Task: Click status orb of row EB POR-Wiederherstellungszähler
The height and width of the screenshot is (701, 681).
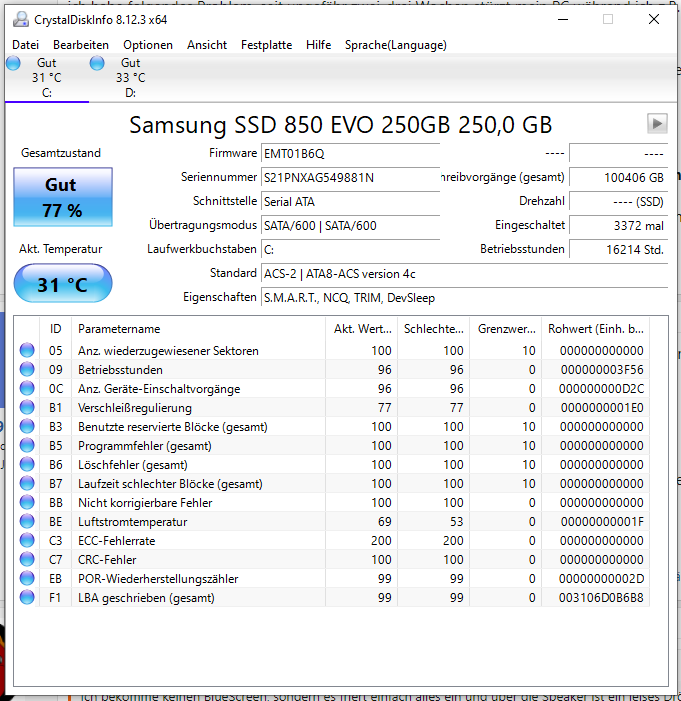Action: coord(27,578)
